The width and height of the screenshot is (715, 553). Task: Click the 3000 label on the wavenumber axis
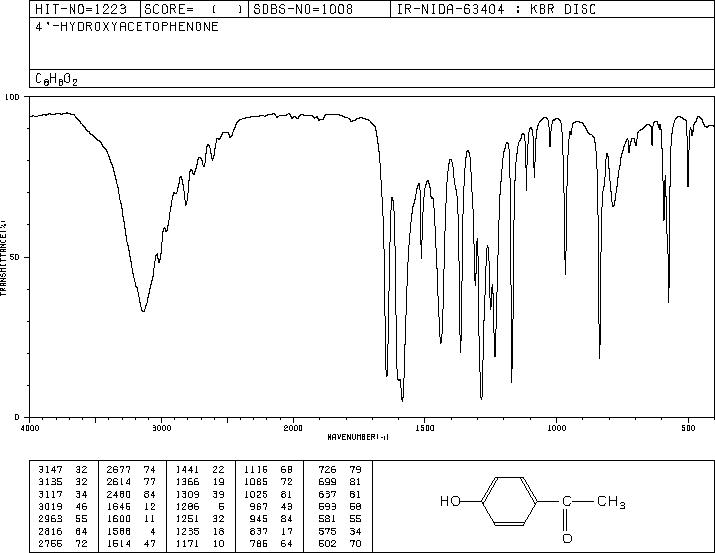point(162,428)
